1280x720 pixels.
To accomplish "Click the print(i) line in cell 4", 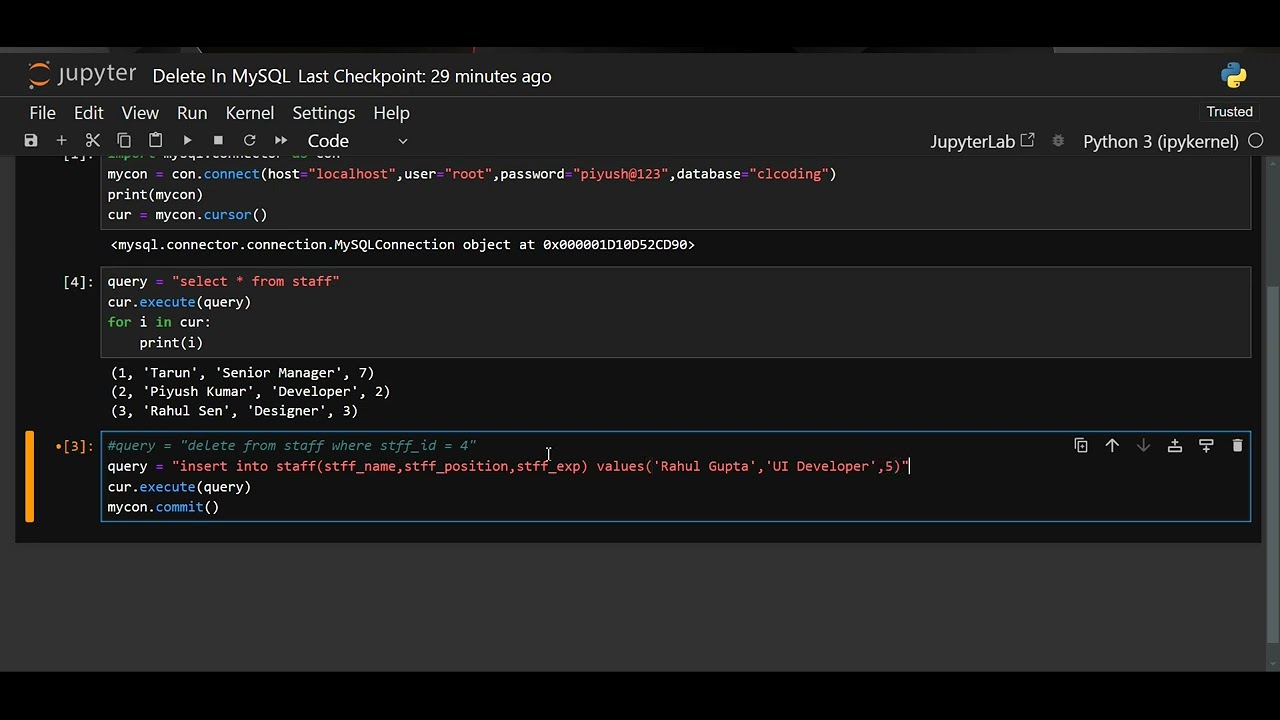I will (x=171, y=342).
